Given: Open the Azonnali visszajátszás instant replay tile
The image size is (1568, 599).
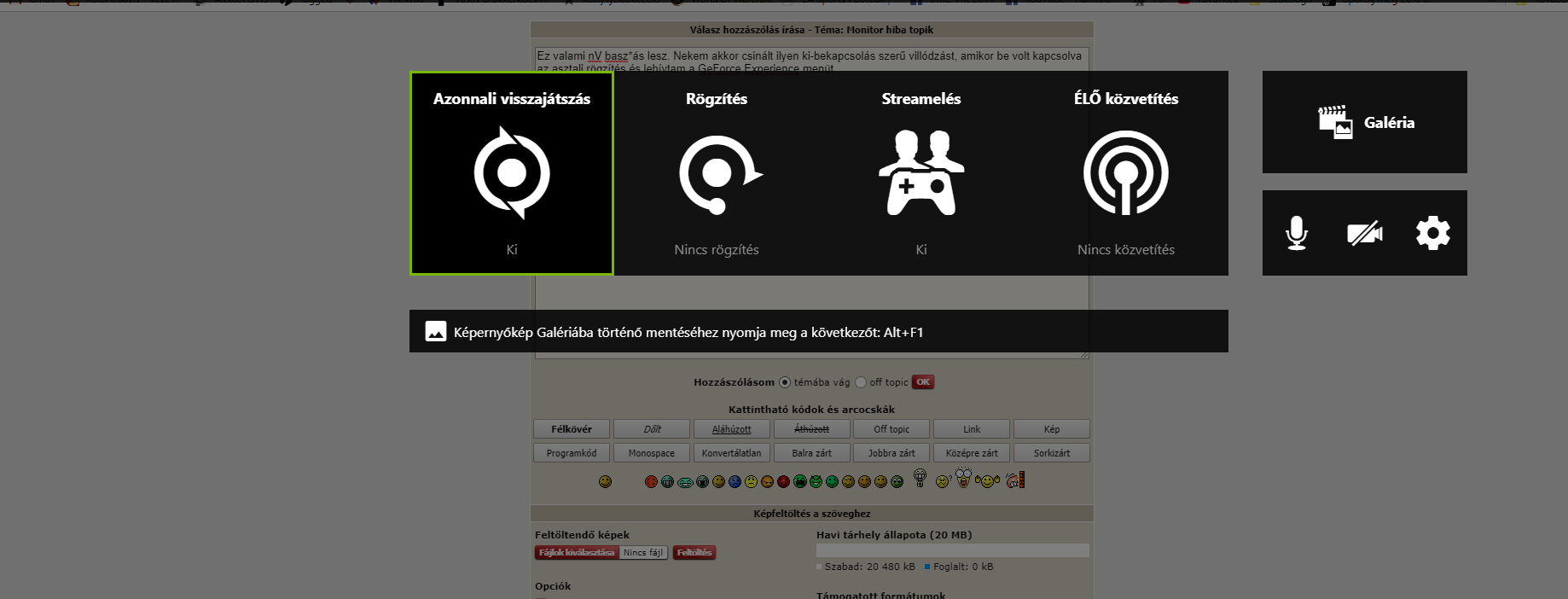Looking at the screenshot, I should coord(512,173).
